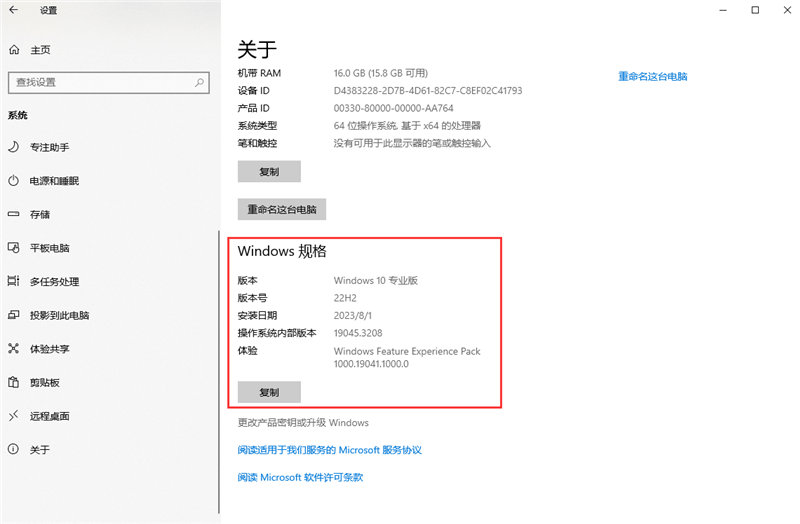Select the version number 22H2
Viewport: 800px width, 524px height.
[345, 298]
